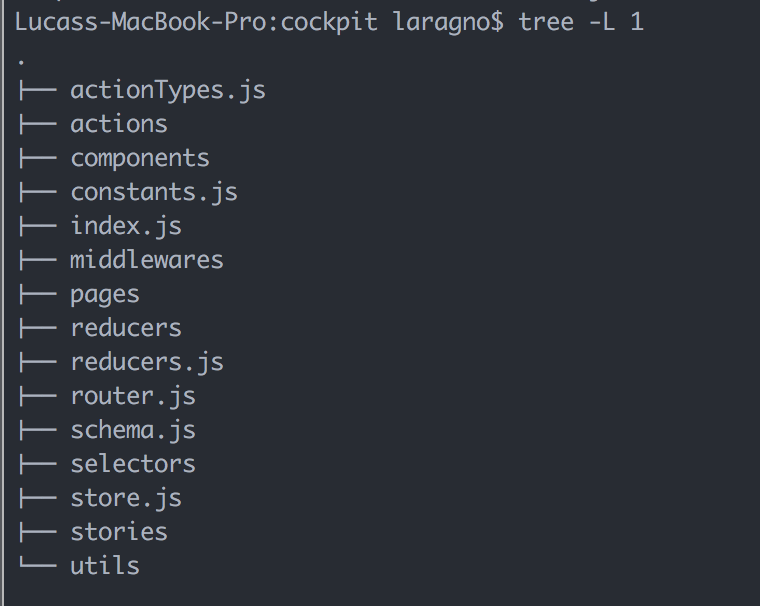
Task: Click the actionTypes.js entry
Action: tap(168, 91)
